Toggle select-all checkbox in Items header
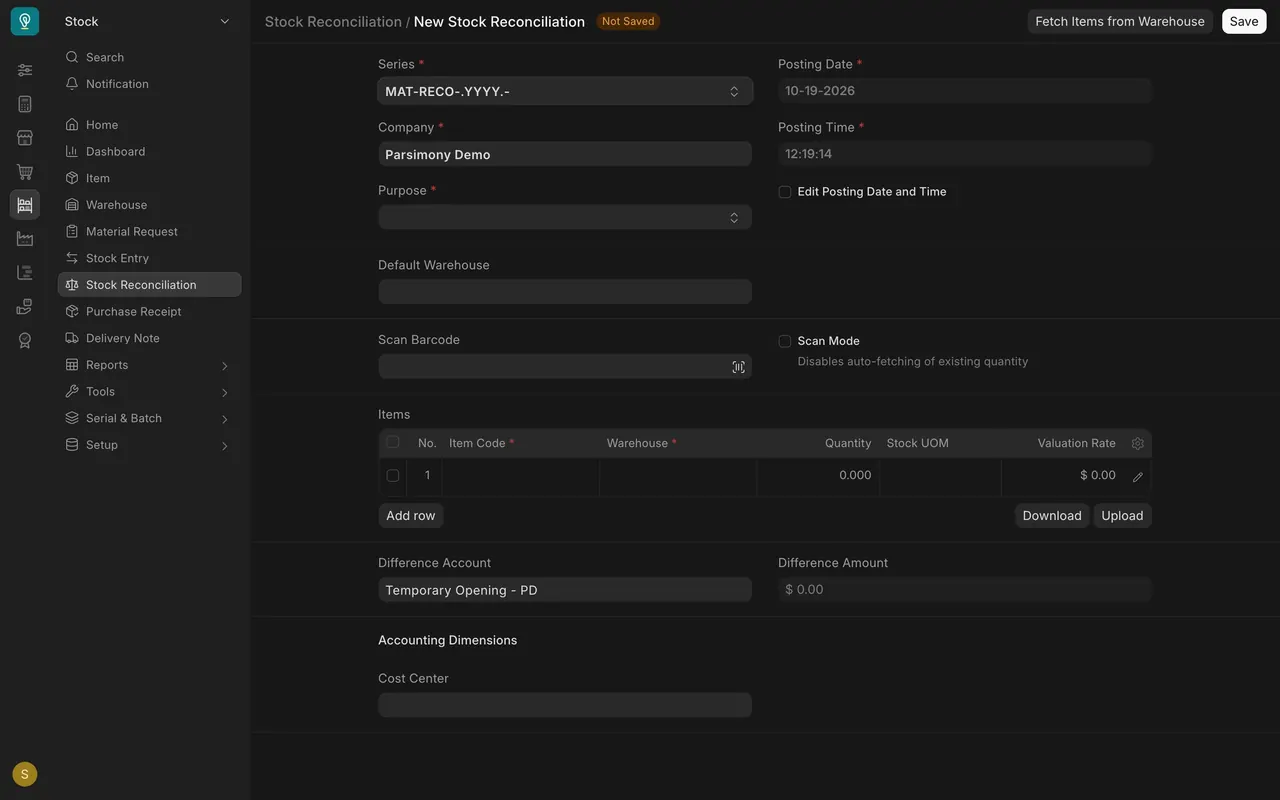The height and width of the screenshot is (800, 1280). 392,442
